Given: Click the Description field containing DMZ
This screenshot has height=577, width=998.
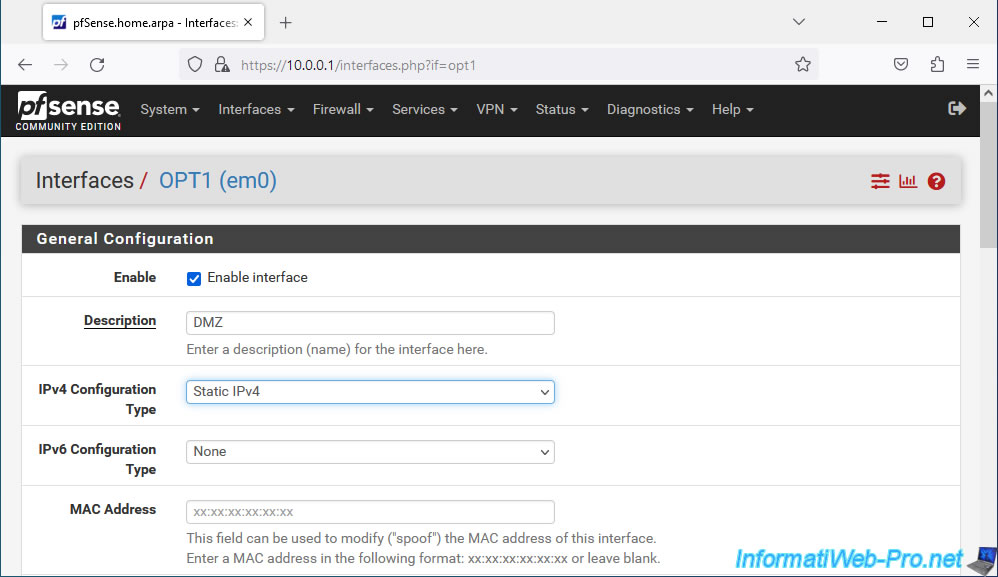Looking at the screenshot, I should pos(370,323).
